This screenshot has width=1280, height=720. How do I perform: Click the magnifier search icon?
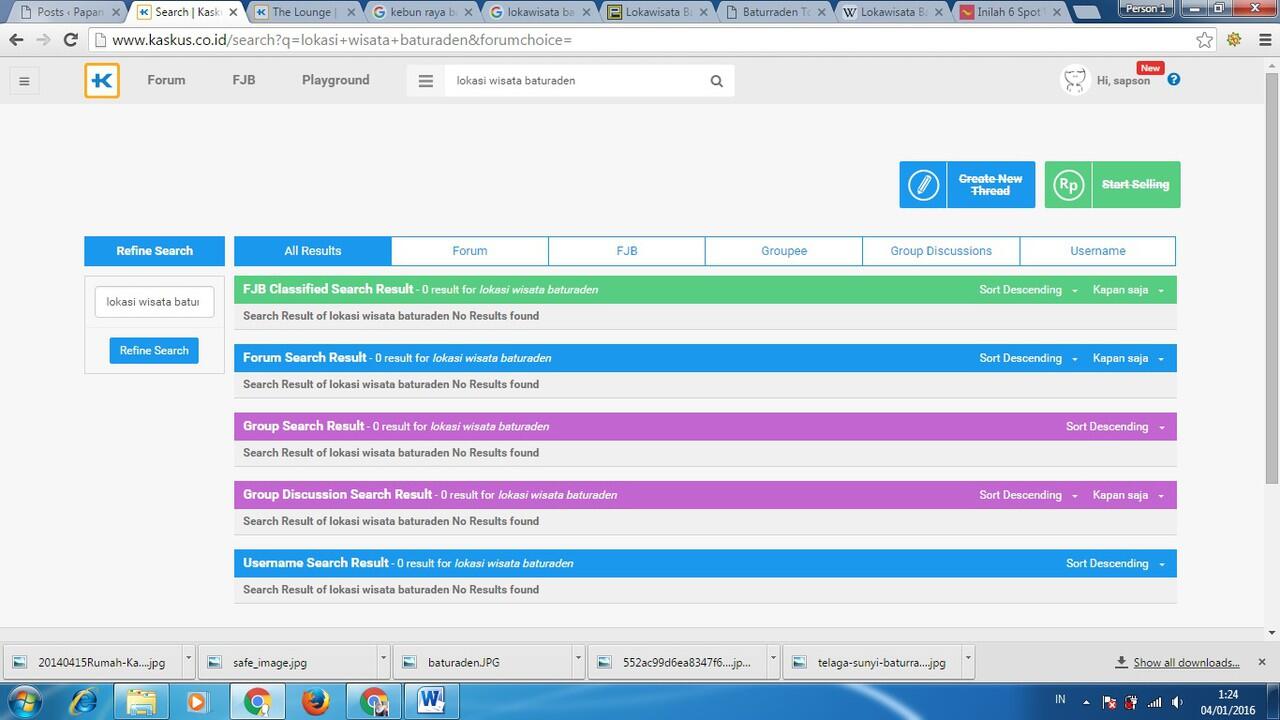pyautogui.click(x=716, y=81)
